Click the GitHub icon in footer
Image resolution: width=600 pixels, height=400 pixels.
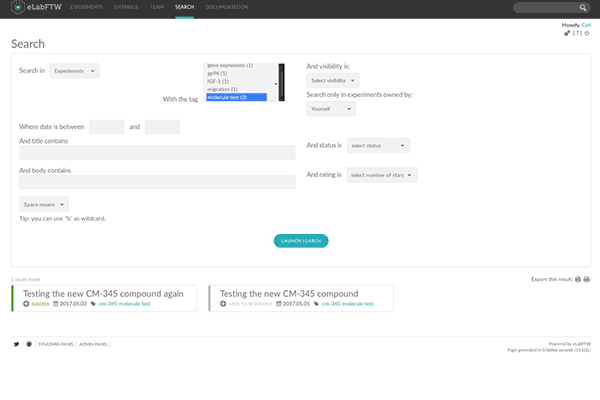coord(28,343)
